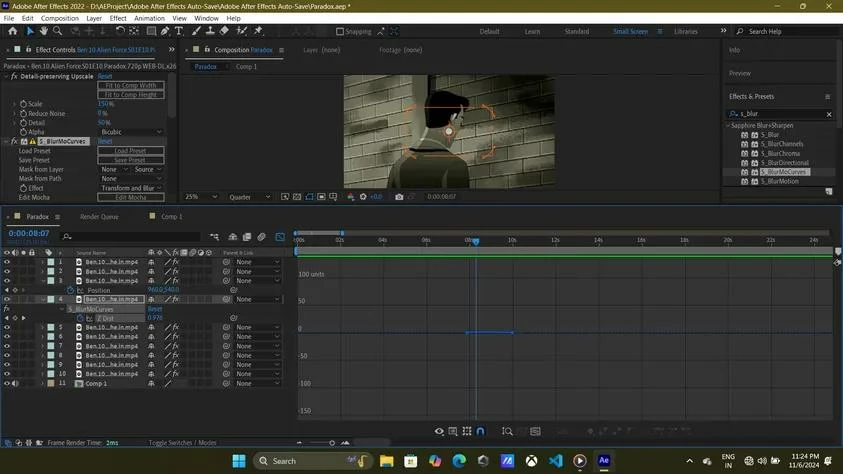Click Fit to Comp Height button
Screen dimensions: 843x474
click(131, 95)
